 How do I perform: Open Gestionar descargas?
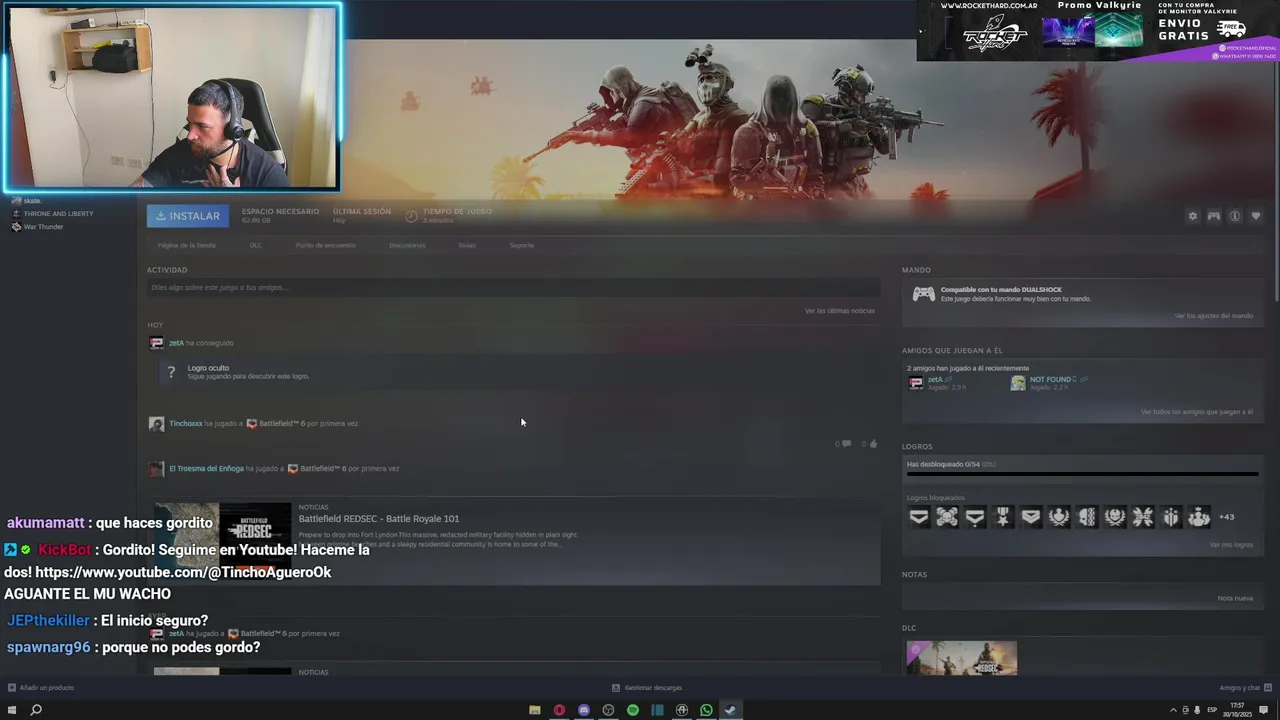[x=647, y=688]
